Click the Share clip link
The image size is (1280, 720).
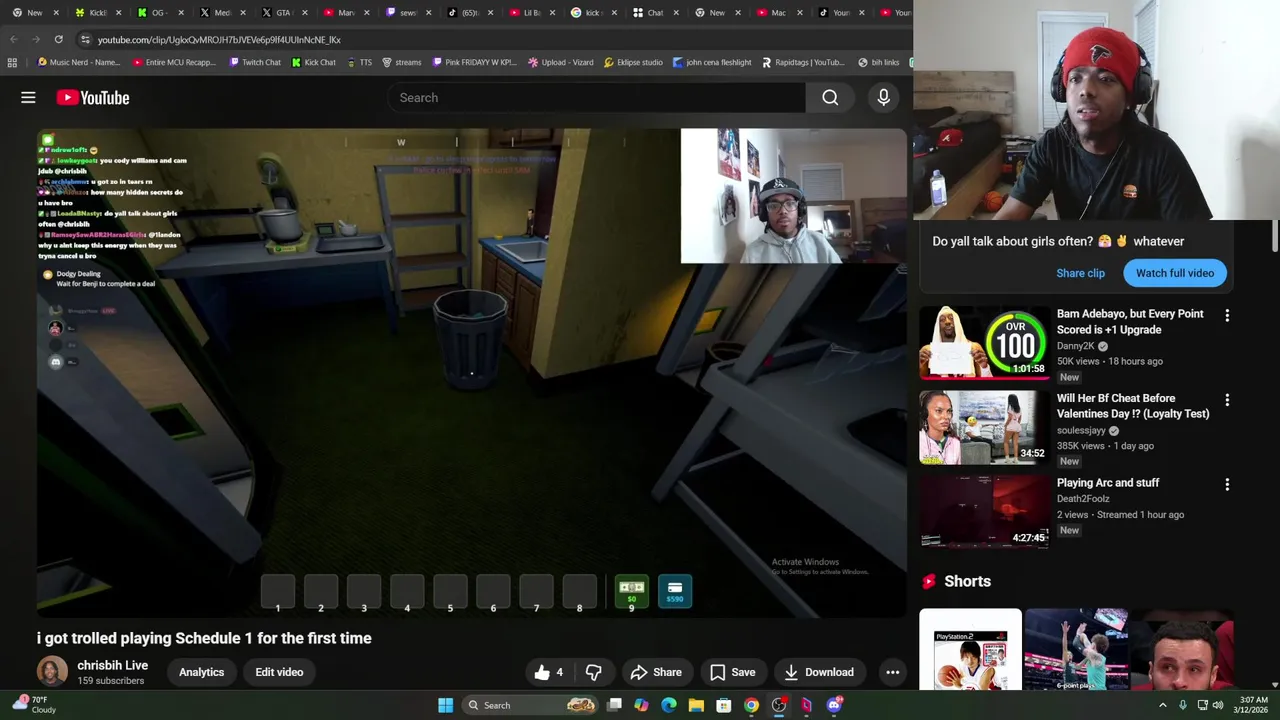[x=1080, y=273]
